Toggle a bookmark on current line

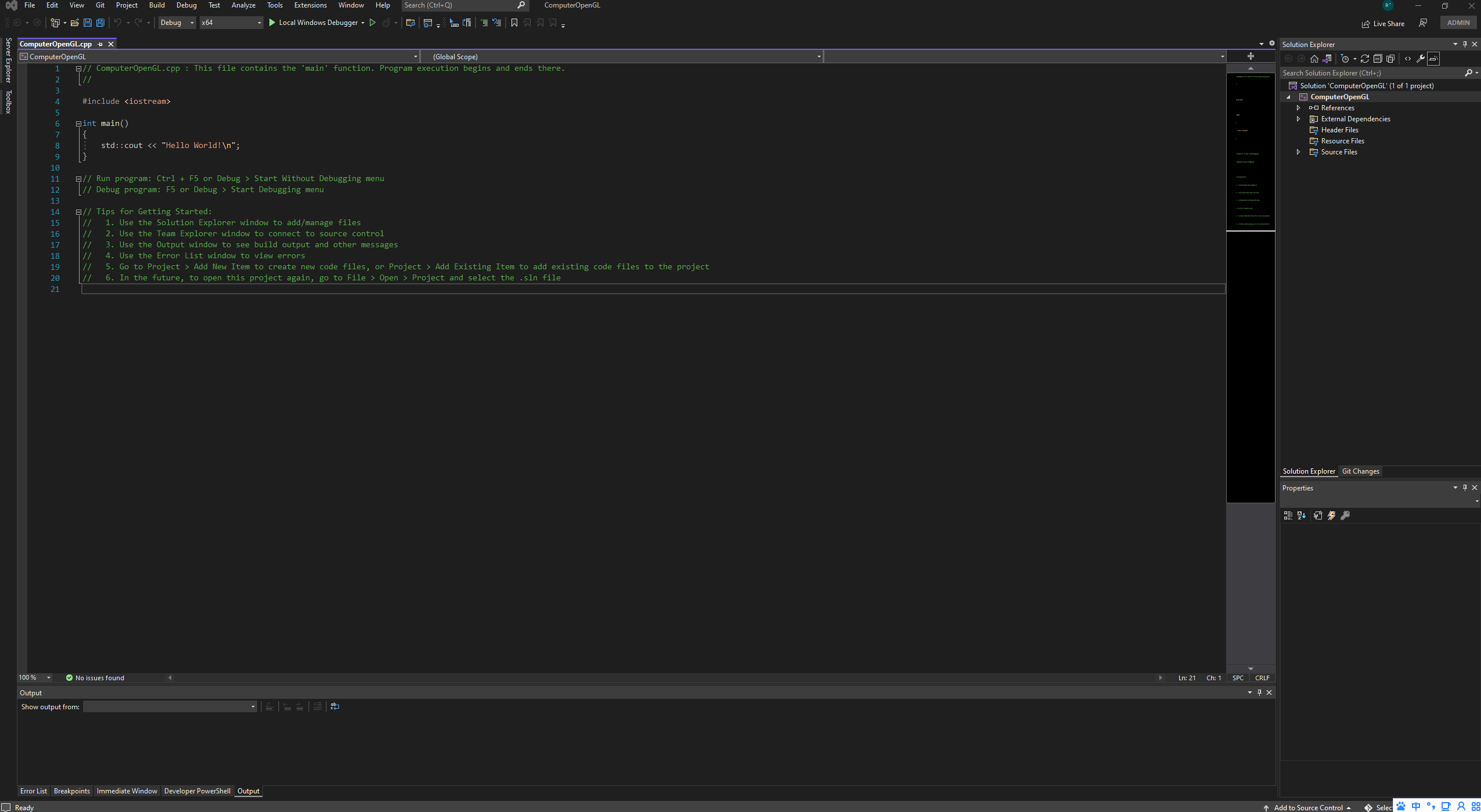click(x=514, y=23)
